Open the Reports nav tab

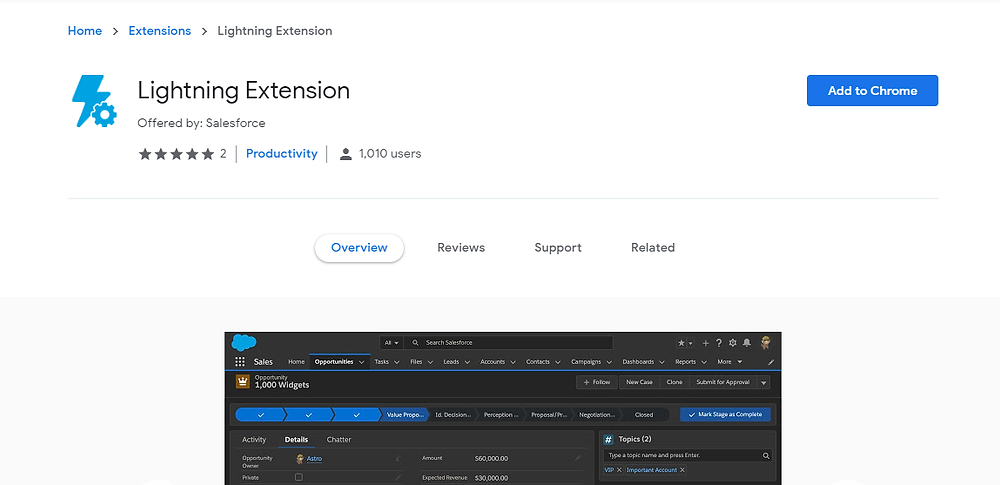pos(686,362)
